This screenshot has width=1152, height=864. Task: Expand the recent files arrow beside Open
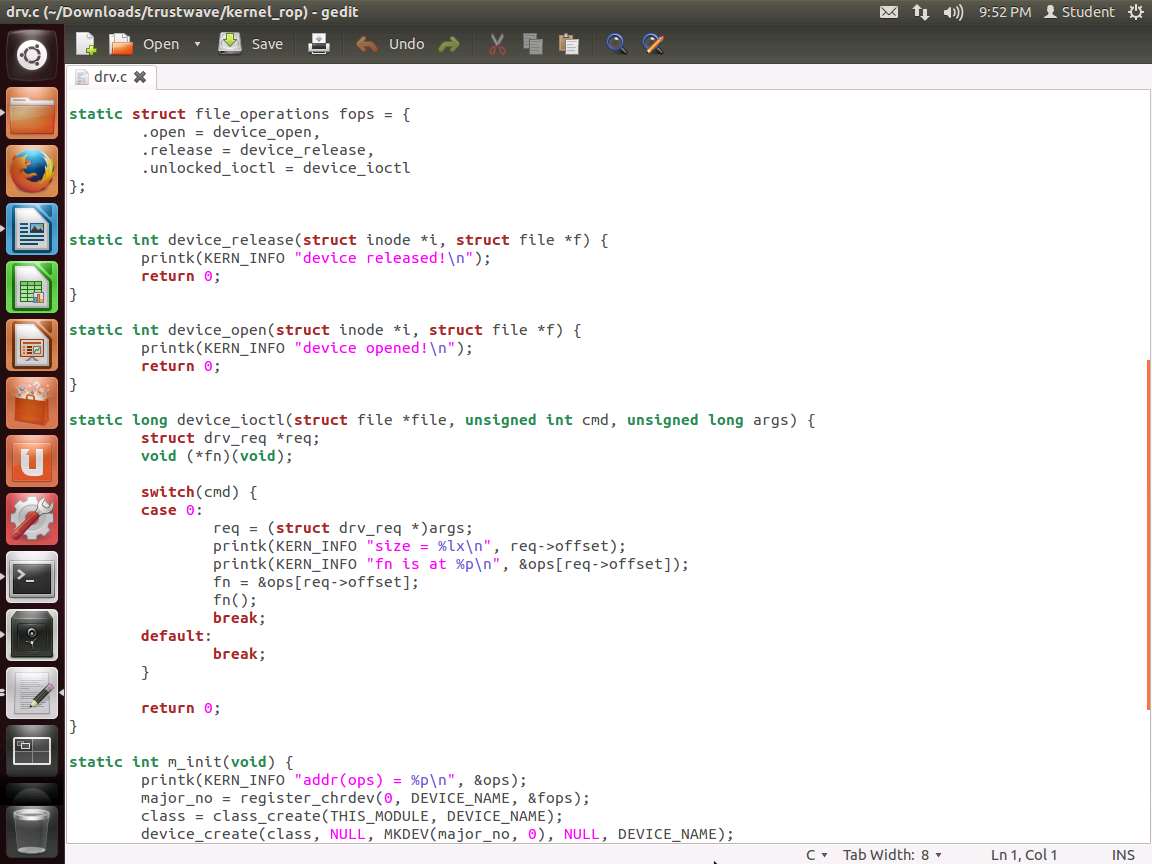197,44
